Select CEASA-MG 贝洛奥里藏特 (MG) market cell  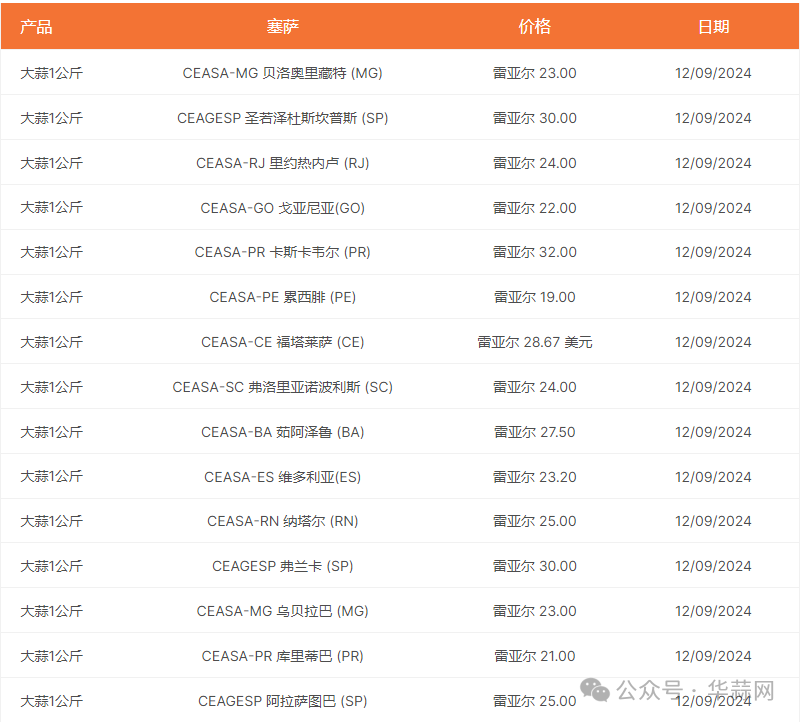[x=283, y=73]
